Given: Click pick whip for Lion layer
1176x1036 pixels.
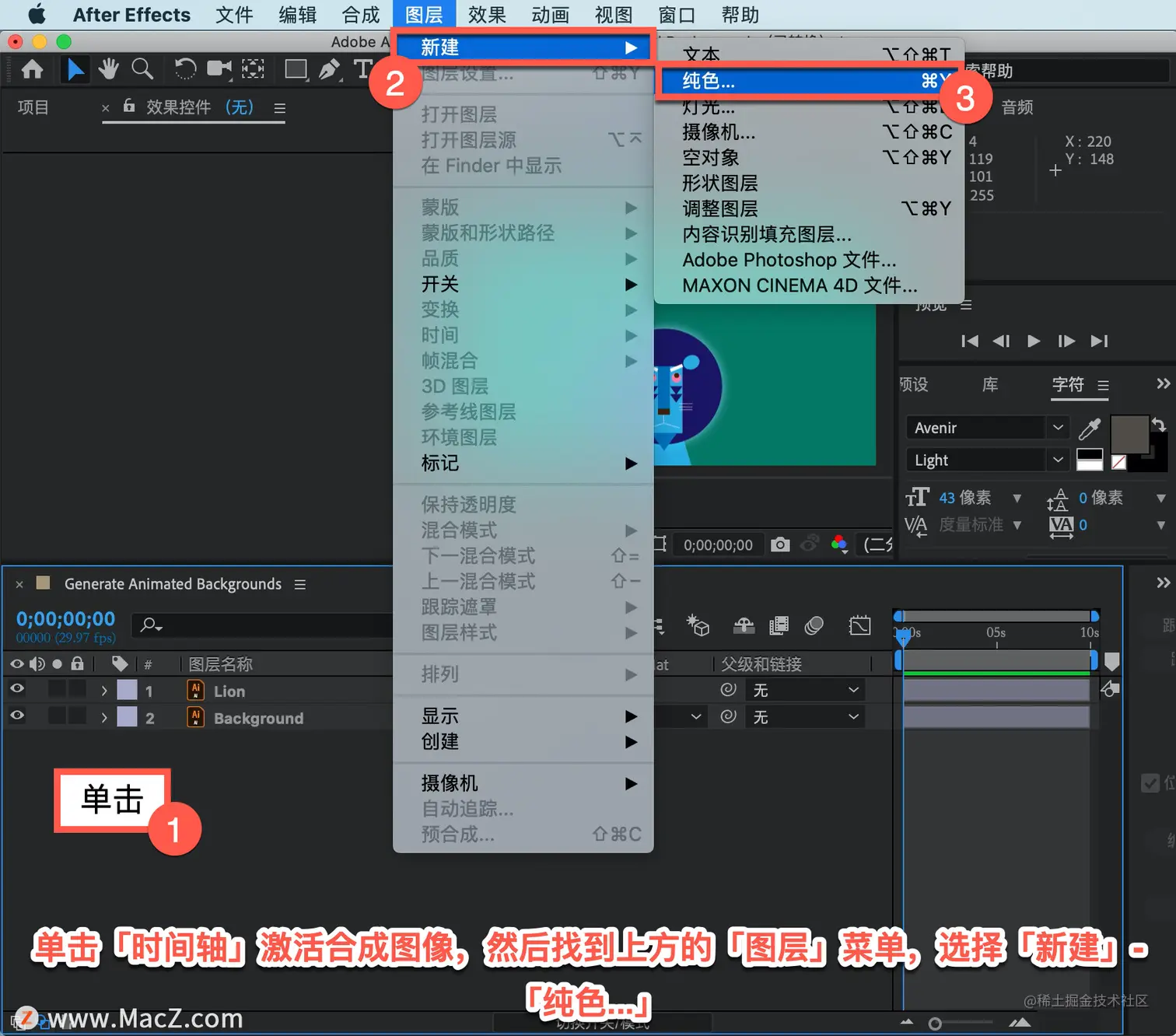Looking at the screenshot, I should pyautogui.click(x=728, y=690).
